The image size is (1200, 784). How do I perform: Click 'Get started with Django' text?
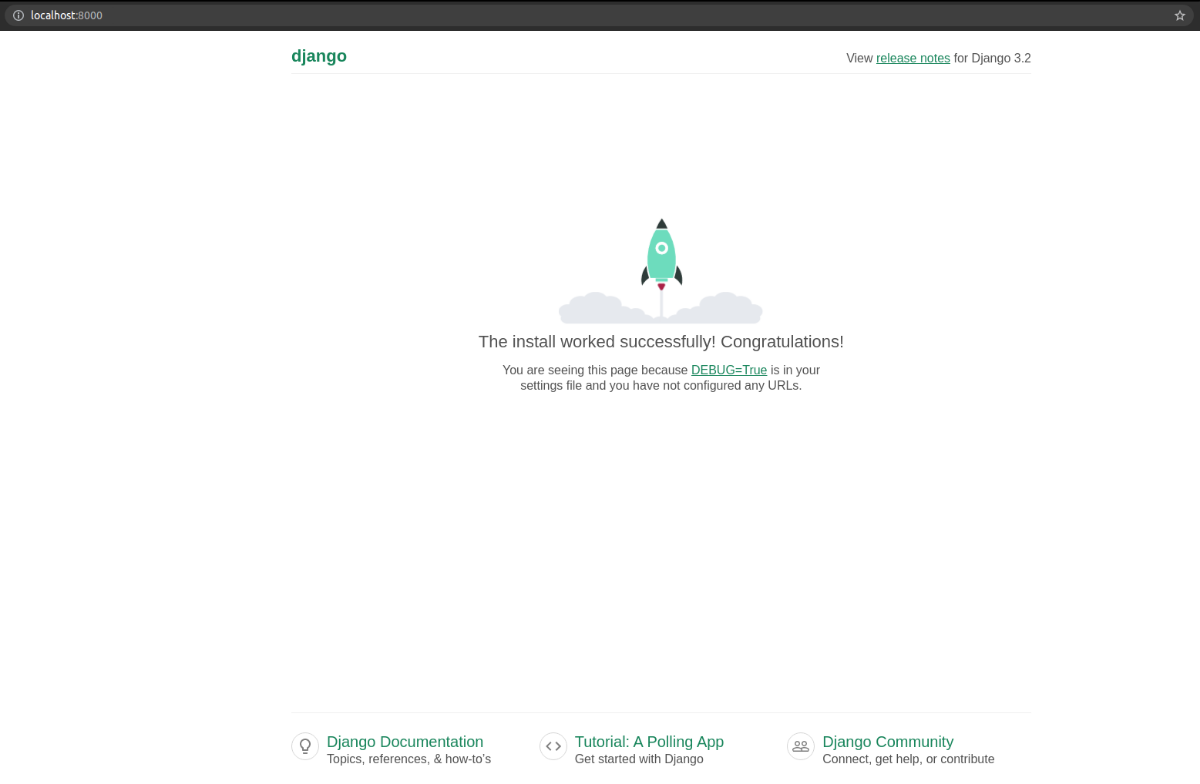639,759
